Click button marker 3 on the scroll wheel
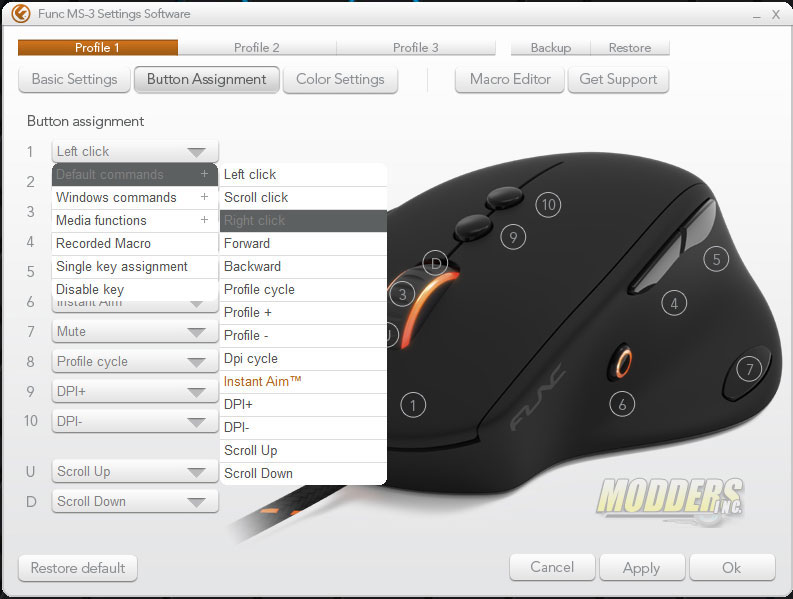The image size is (793, 599). click(x=402, y=294)
